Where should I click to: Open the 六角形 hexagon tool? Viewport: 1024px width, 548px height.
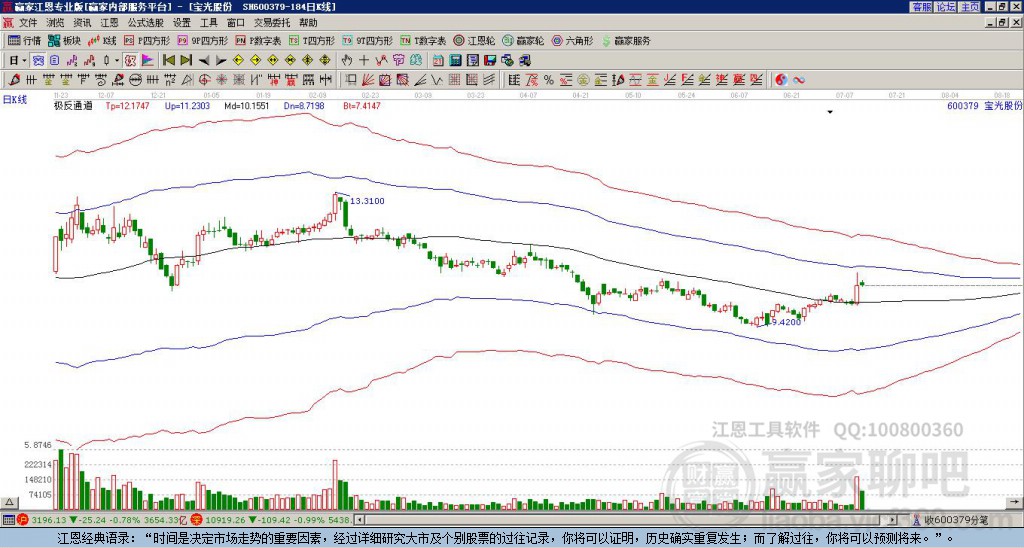click(572, 40)
